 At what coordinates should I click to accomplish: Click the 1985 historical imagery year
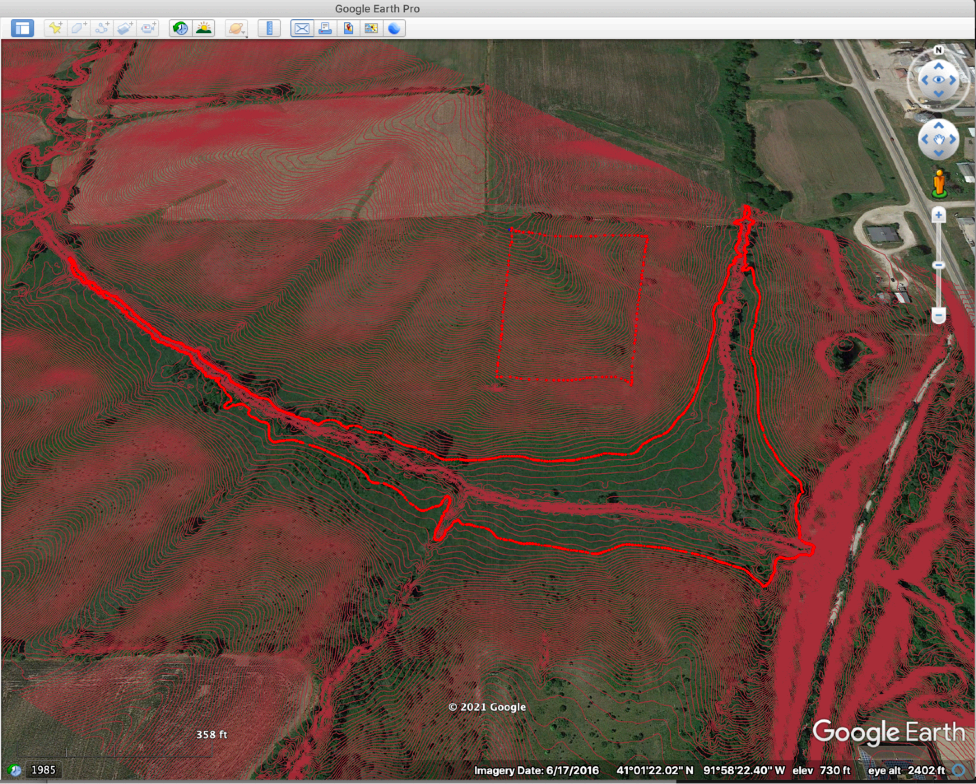click(42, 770)
